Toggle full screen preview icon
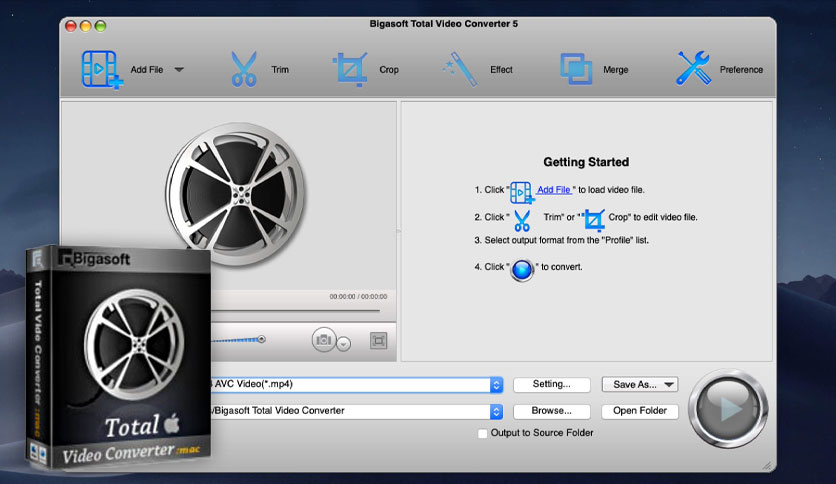The width and height of the screenshot is (836, 484). pyautogui.click(x=379, y=341)
